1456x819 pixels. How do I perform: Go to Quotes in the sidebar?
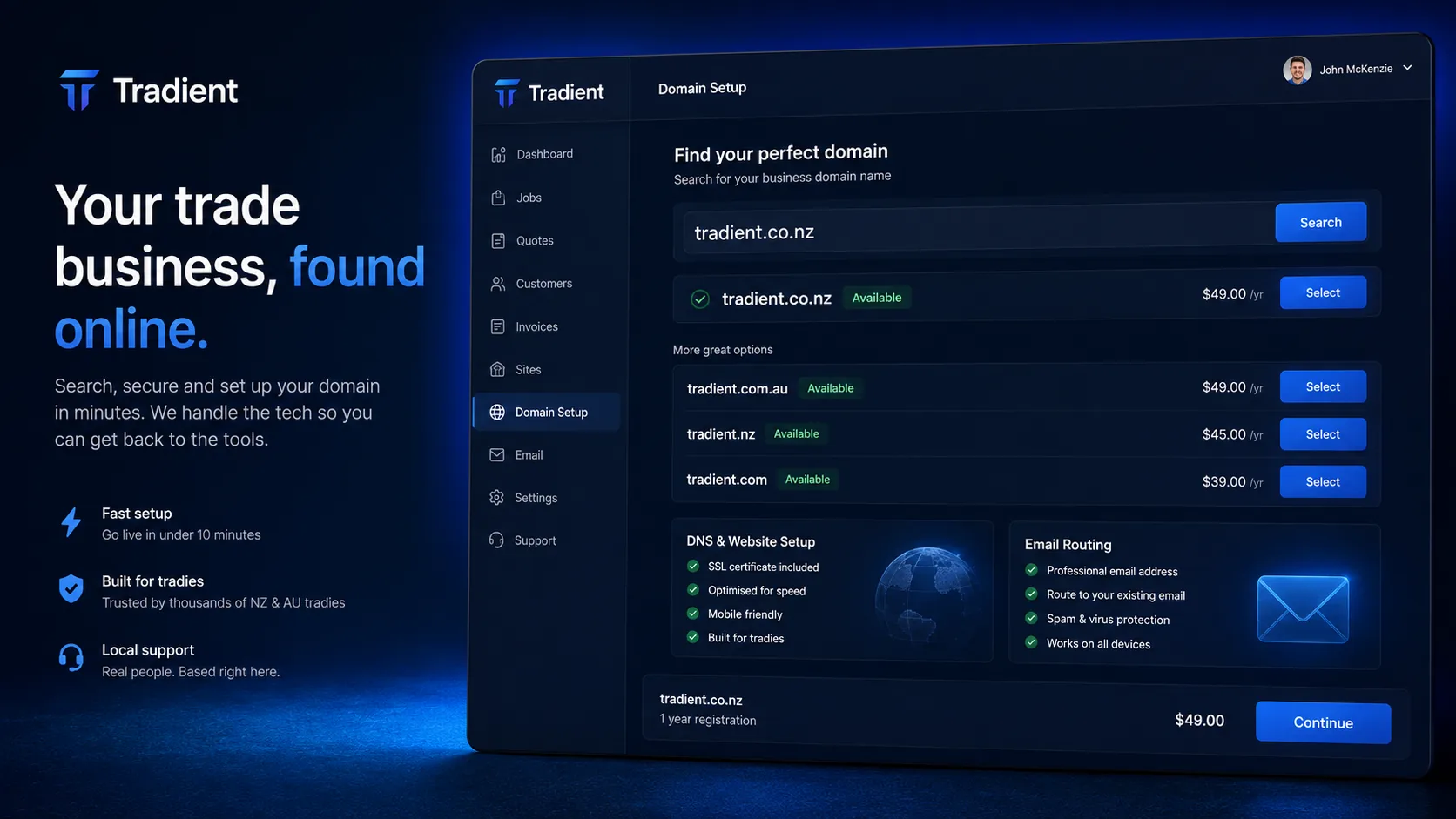(x=535, y=240)
